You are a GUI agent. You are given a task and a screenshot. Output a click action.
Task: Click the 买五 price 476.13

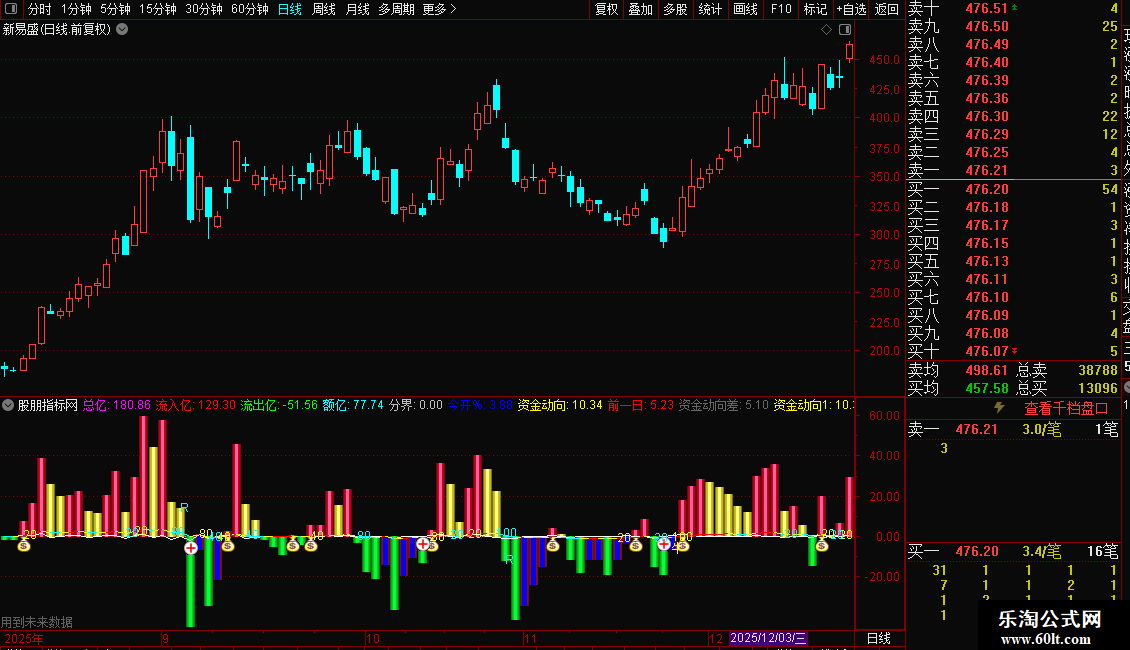[987, 261]
